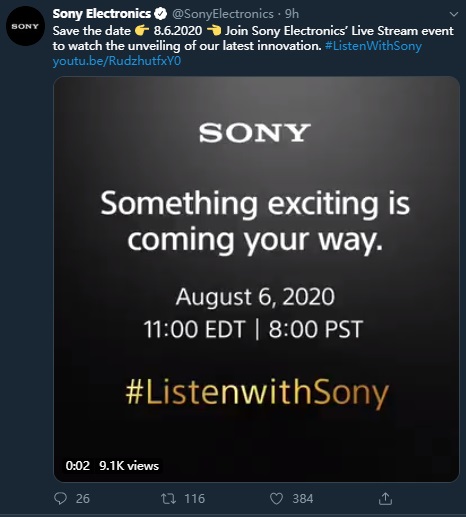Click the verified badge next to Sony Electronics
Image resolution: width=466 pixels, height=517 pixels.
coord(160,14)
